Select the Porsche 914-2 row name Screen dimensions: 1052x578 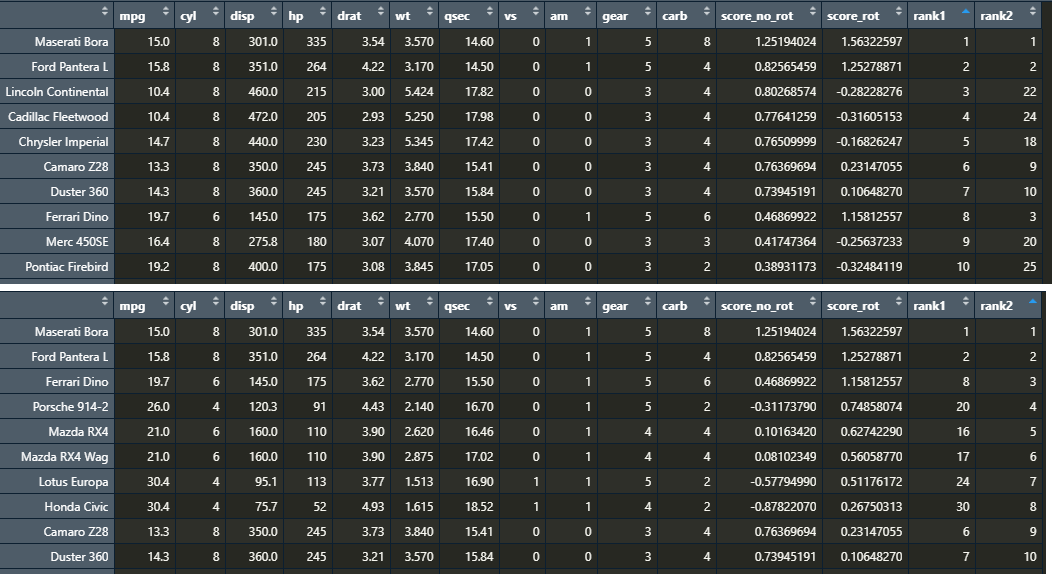(70, 407)
